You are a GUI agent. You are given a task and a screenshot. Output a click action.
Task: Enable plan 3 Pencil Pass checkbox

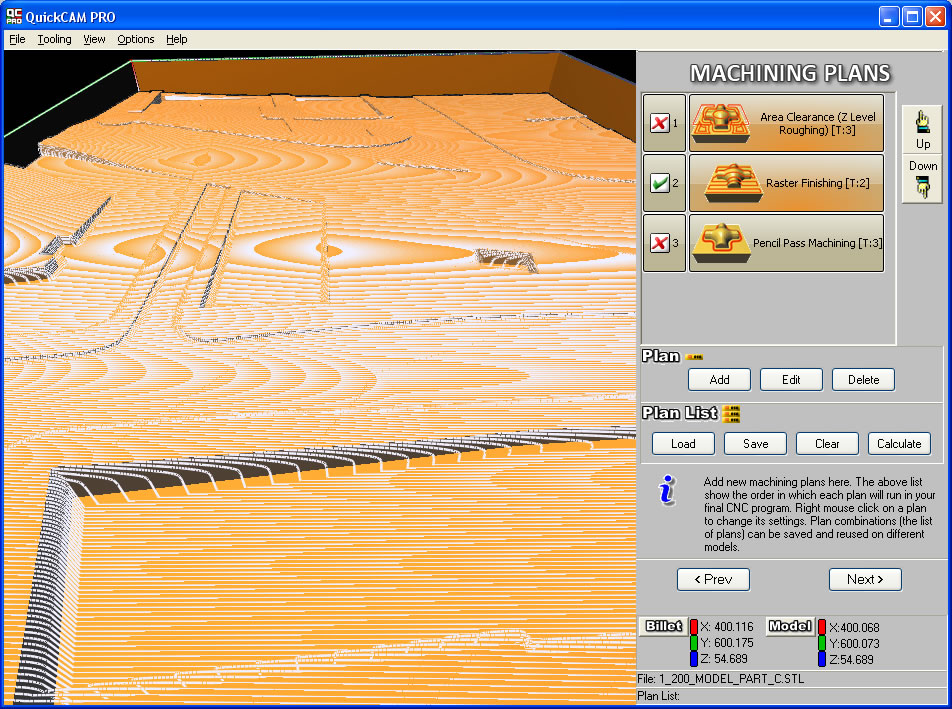coord(659,243)
